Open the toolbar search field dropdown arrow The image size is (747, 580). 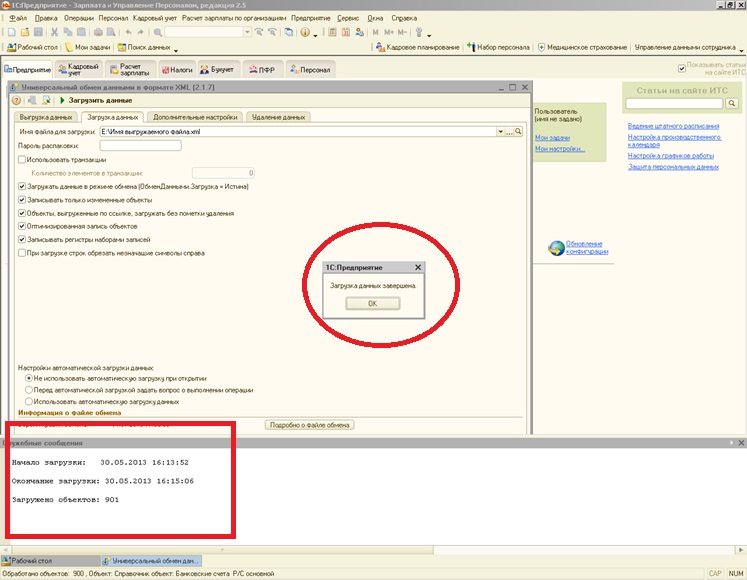click(247, 32)
